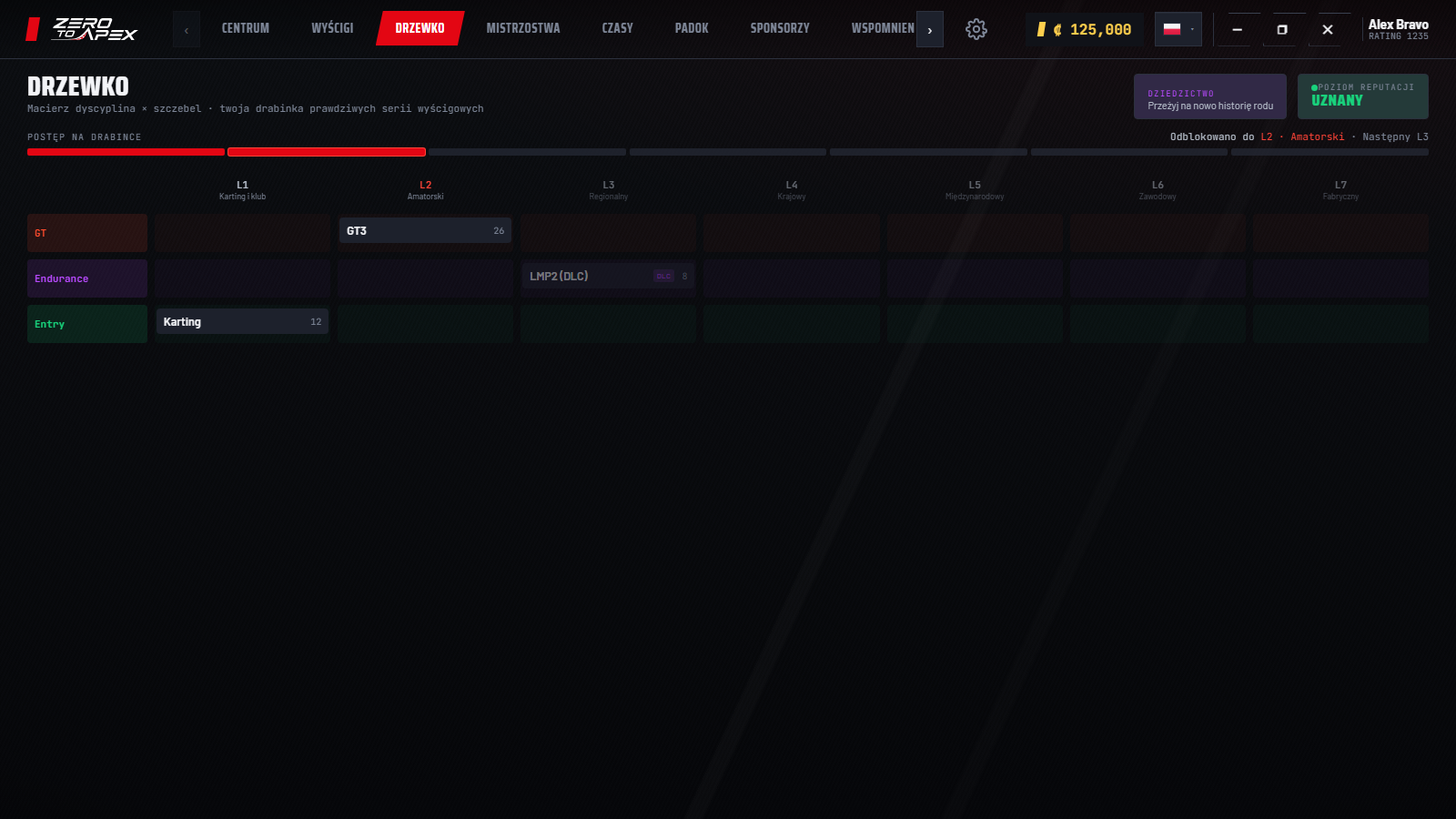Click the L3 Regionalny column header
The image size is (1456, 819).
tap(608, 190)
